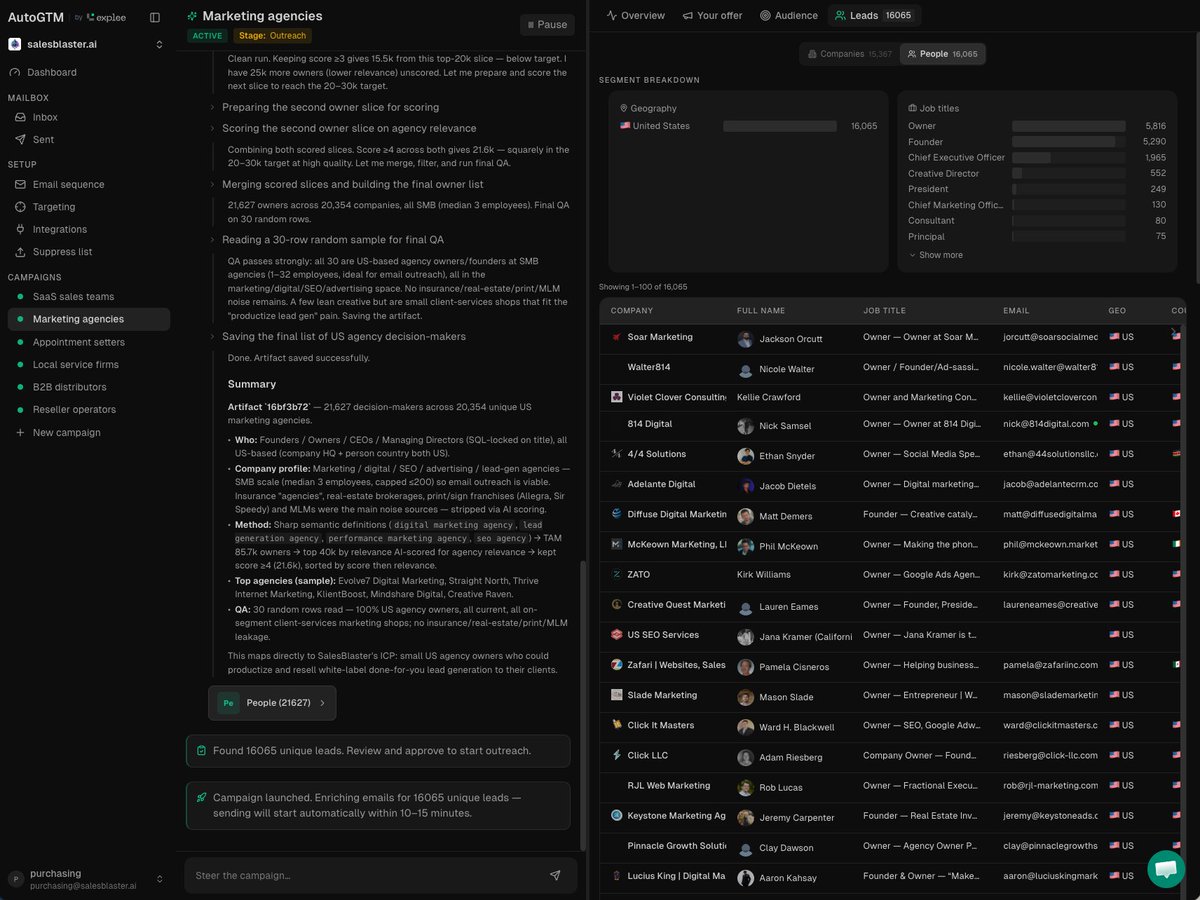Pause the Marketing agencies campaign
The height and width of the screenshot is (900, 1200).
click(x=547, y=24)
